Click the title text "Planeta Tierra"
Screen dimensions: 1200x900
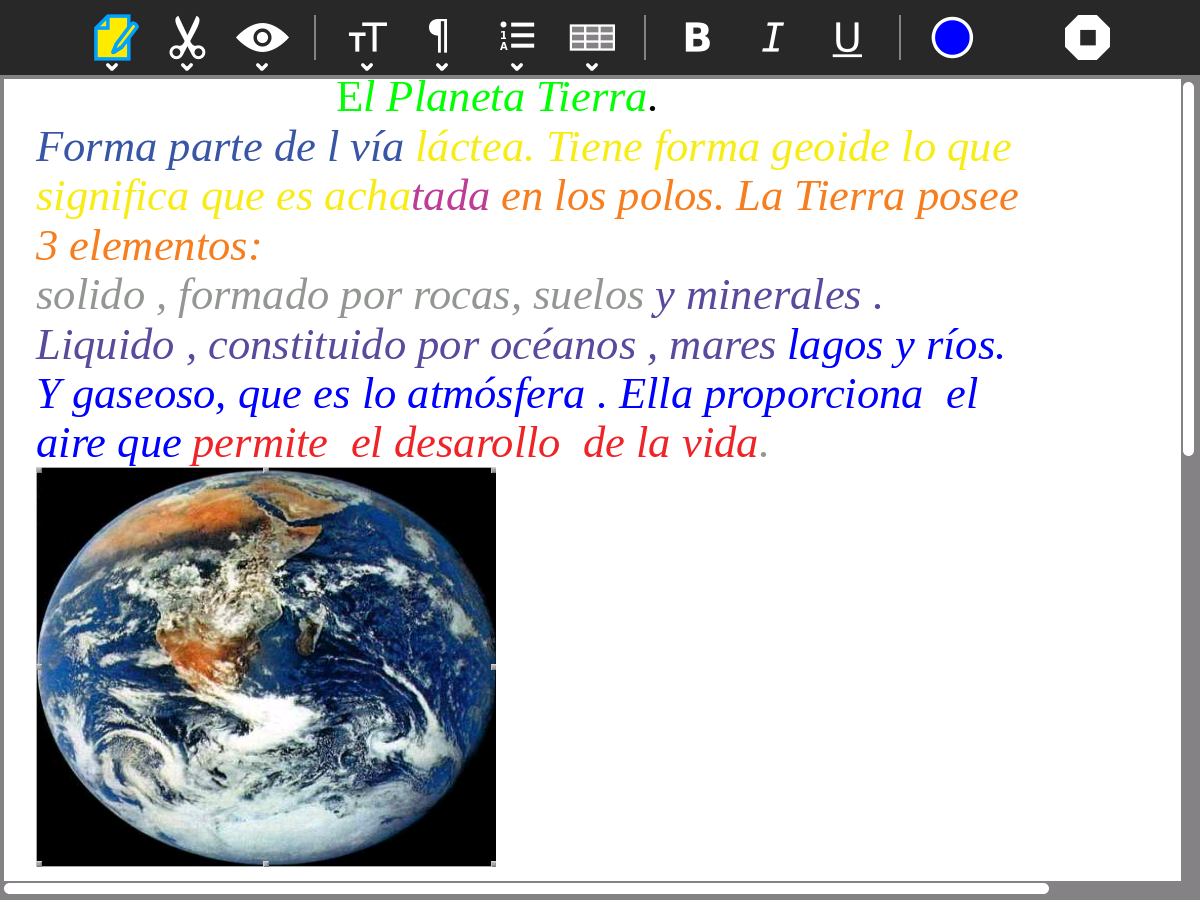pos(516,98)
